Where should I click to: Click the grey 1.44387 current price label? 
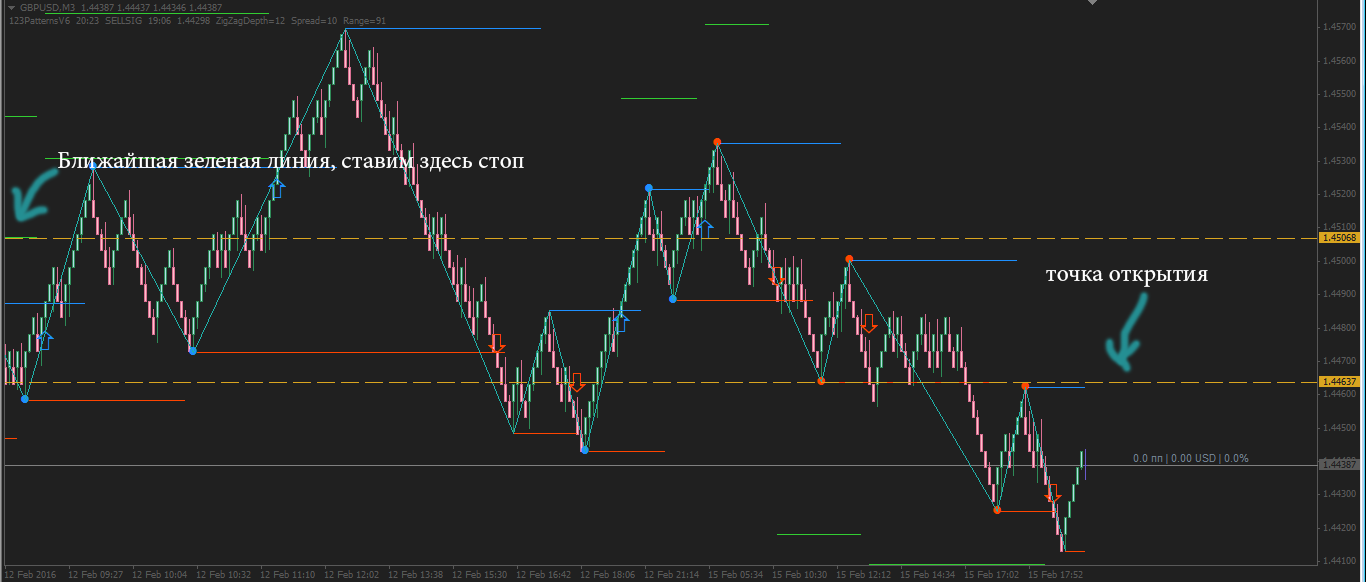[1339, 465]
